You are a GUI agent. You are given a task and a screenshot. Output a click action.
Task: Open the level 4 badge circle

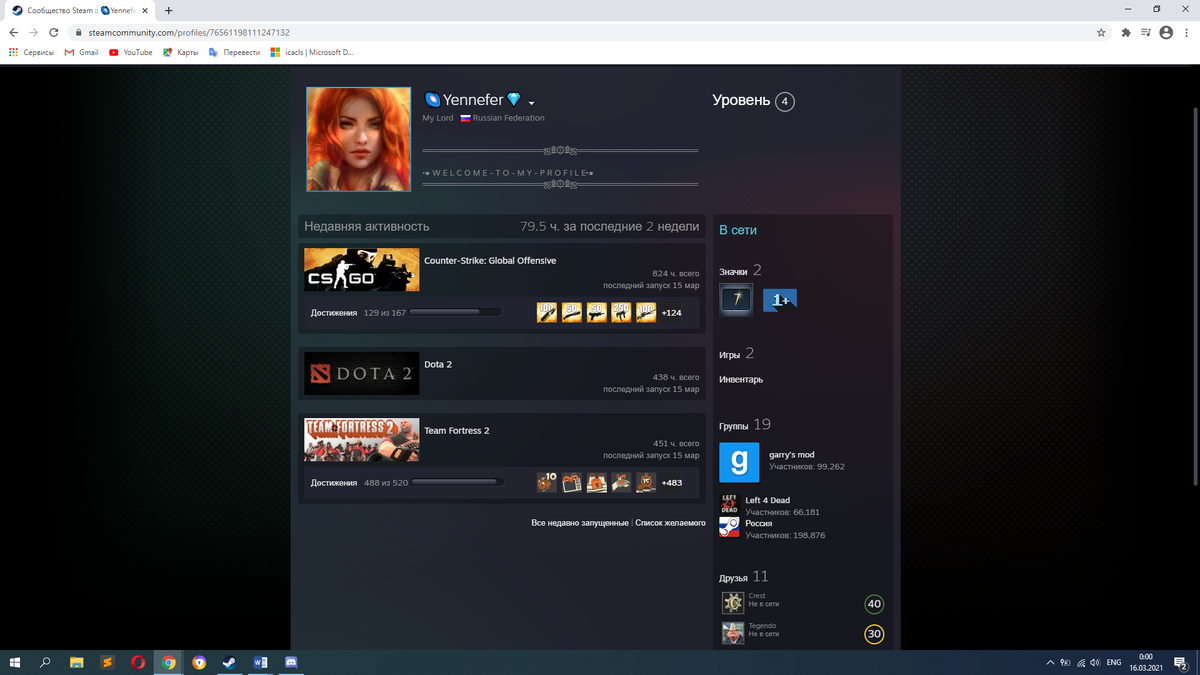click(785, 101)
